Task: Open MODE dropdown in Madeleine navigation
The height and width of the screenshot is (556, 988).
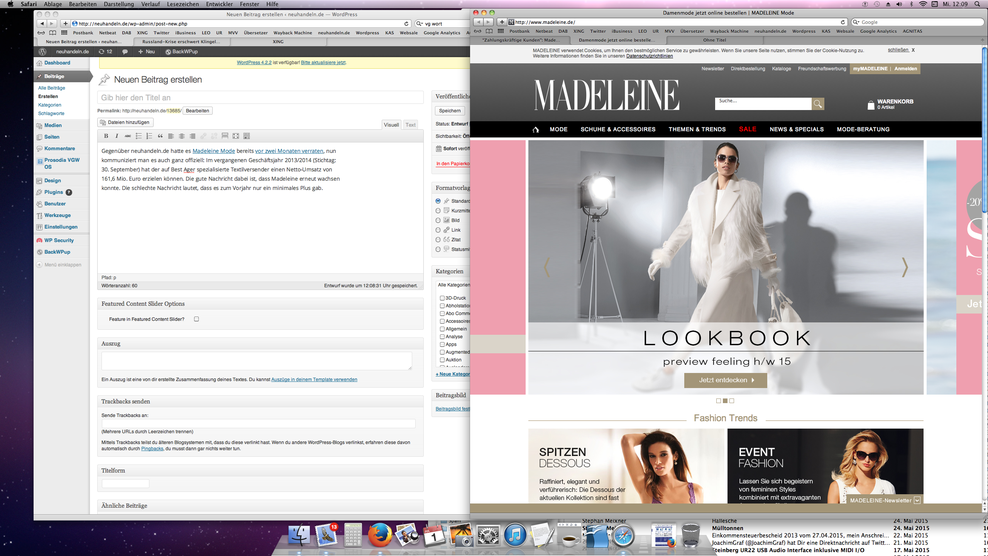Action: point(558,129)
